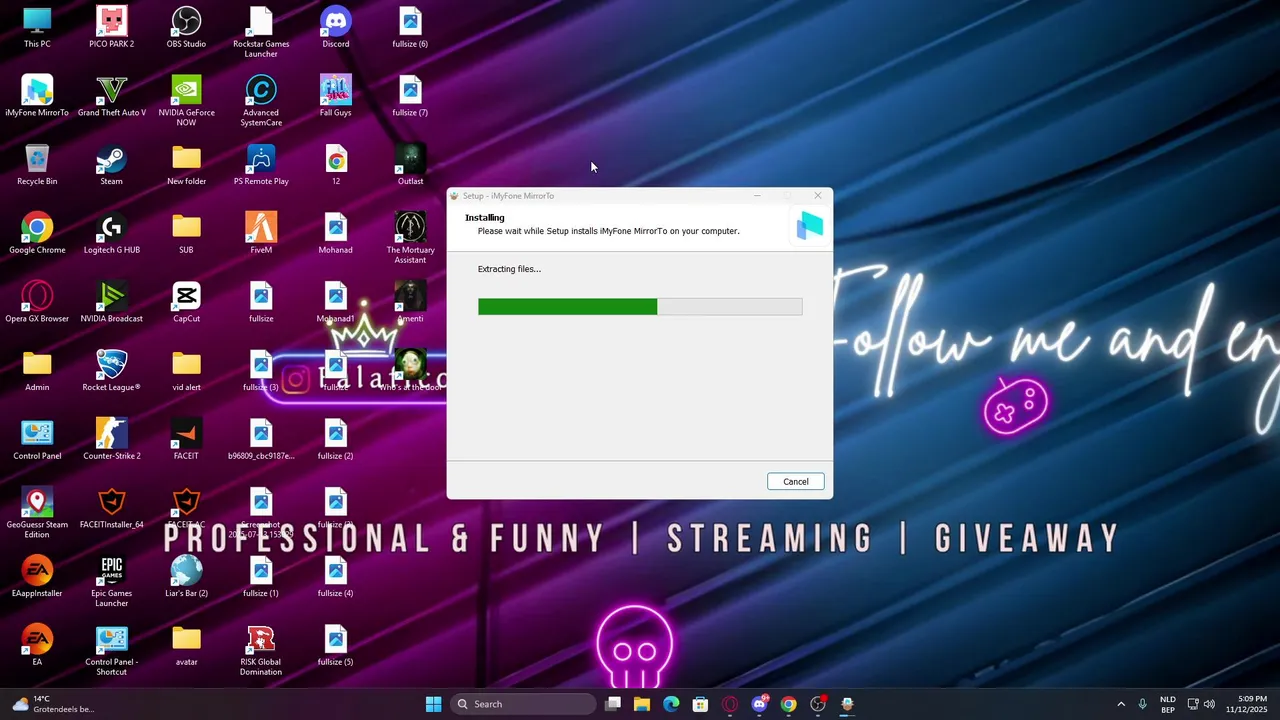Select the Opera GX Browser shortcut
This screenshot has width=1280, height=720.
(x=37, y=303)
